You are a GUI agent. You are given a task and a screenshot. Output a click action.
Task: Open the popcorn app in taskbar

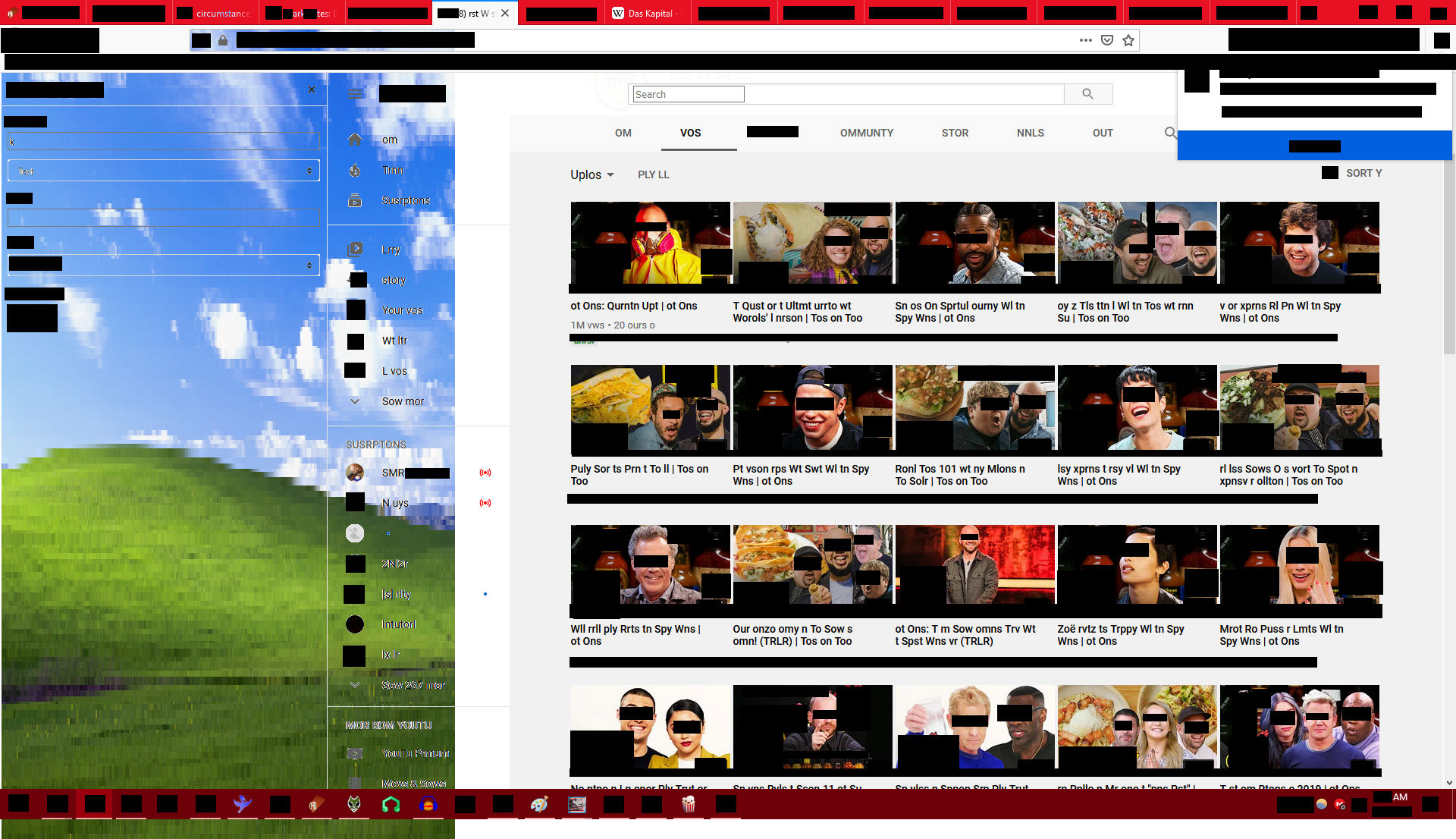(689, 804)
